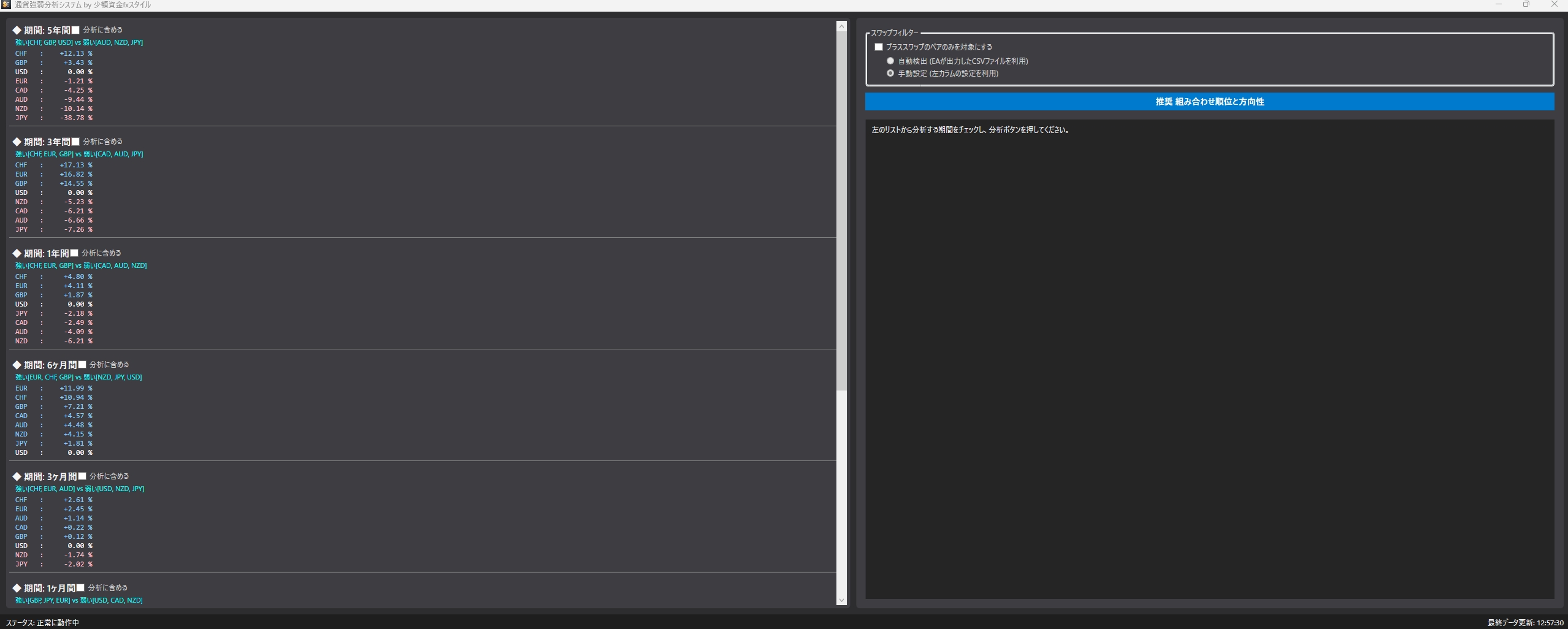Click the 期間: 6ヶ月間 heading

coord(45,365)
